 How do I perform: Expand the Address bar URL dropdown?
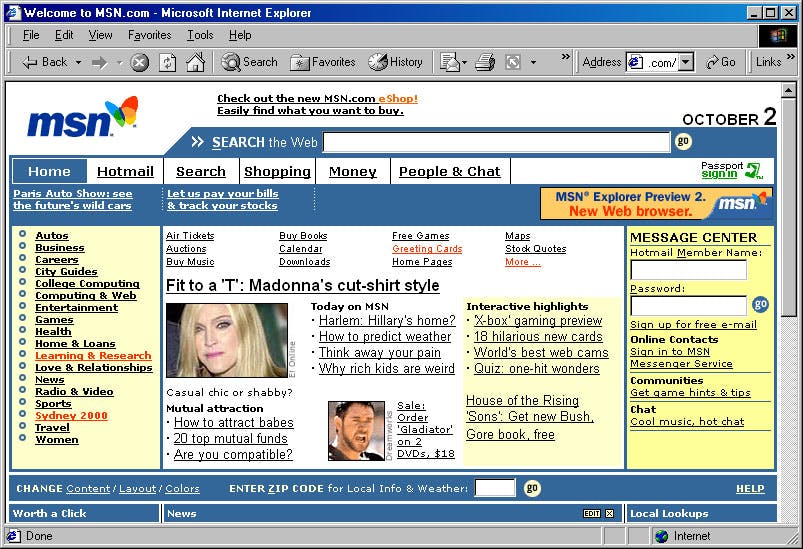(x=686, y=62)
